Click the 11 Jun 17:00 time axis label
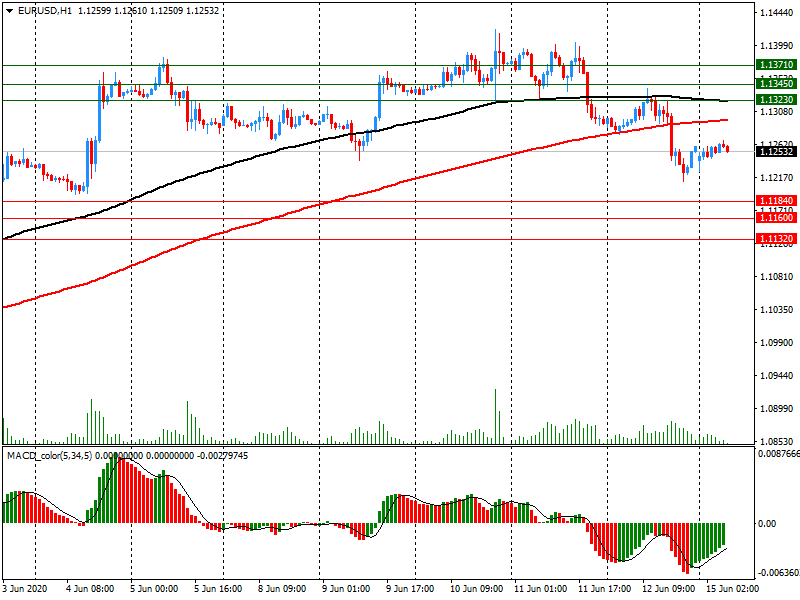Image resolution: width=800 pixels, height=600 pixels. pos(605,589)
